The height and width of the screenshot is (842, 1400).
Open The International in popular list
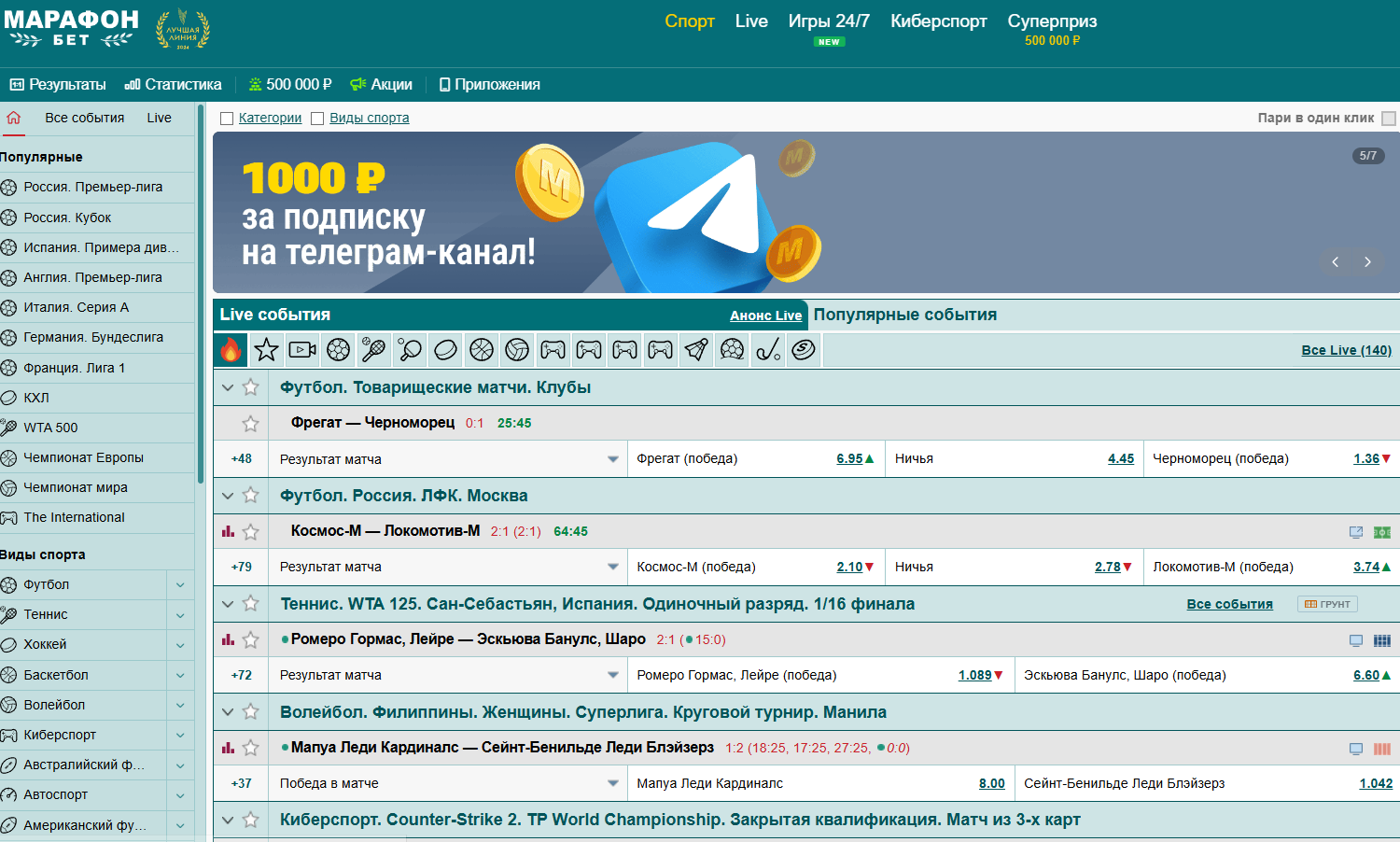point(75,518)
